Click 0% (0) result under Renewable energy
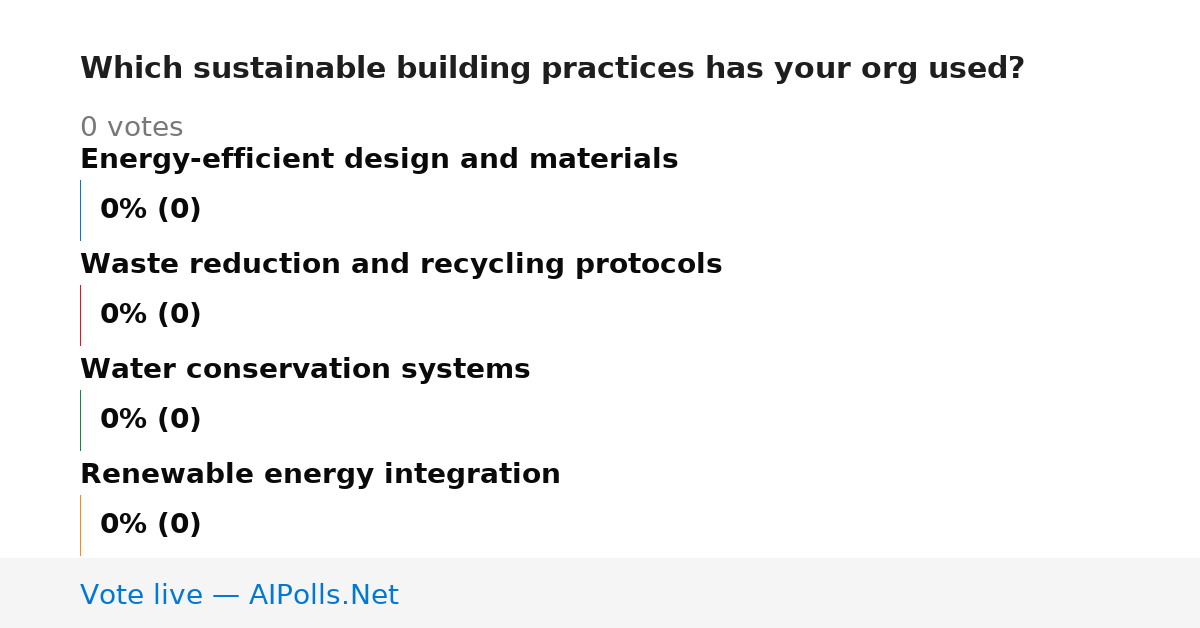 point(150,524)
